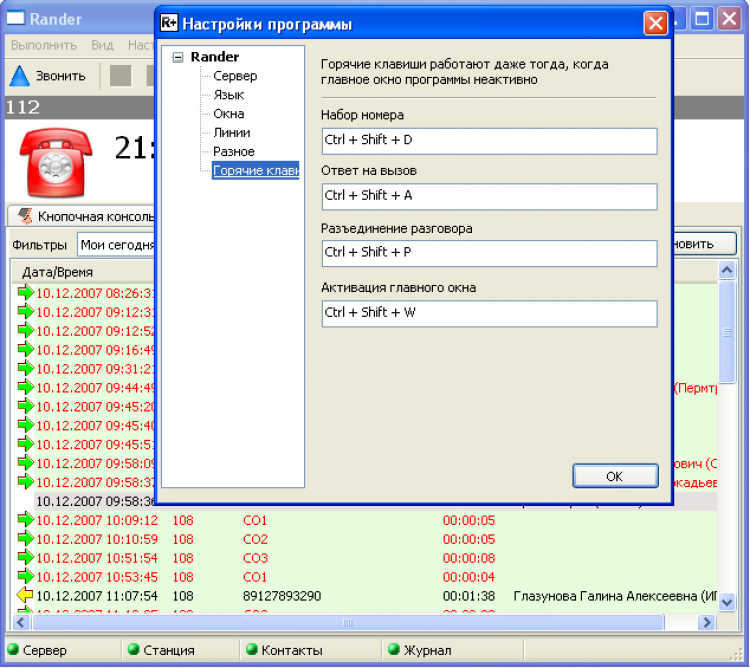
Task: Click the blue triangle Звонить call icon
Action: click(x=20, y=76)
